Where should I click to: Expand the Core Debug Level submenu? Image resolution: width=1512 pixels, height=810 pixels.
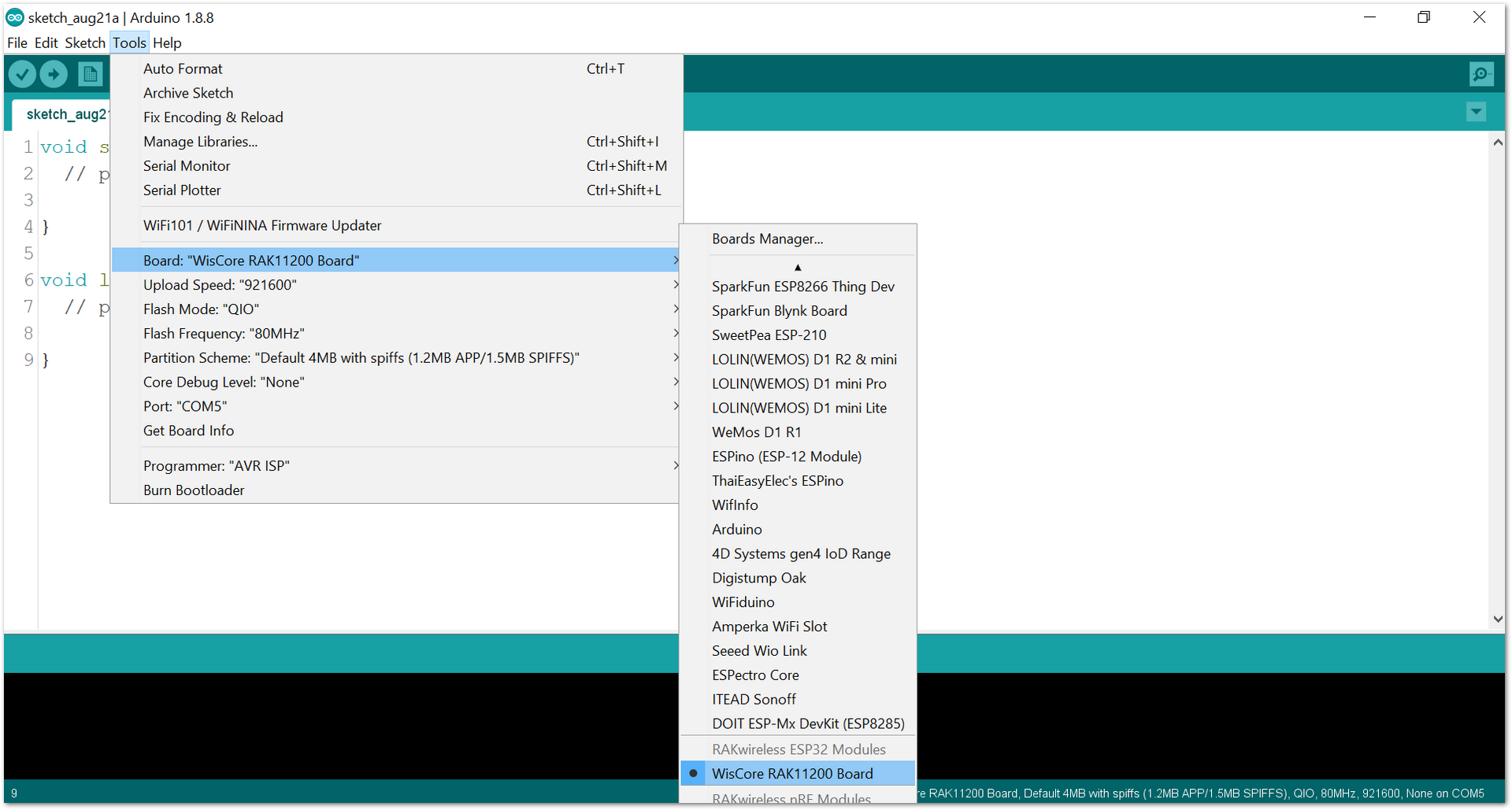(396, 383)
